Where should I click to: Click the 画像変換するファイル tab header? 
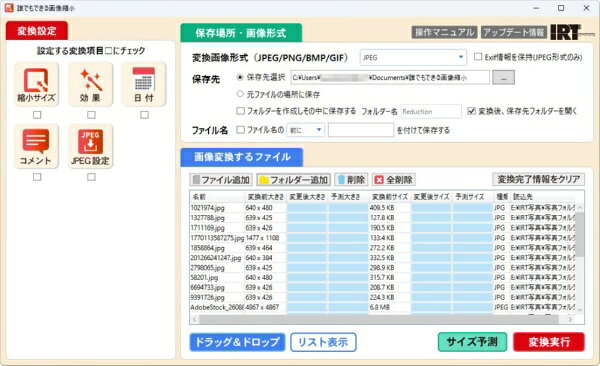point(242,157)
